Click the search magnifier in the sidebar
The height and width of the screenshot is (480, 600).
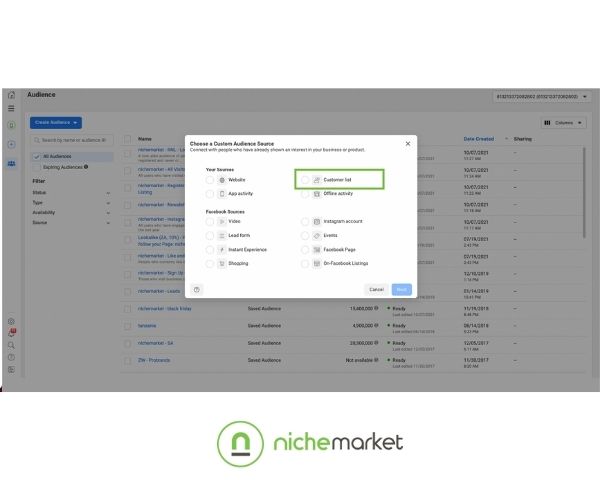[x=11, y=345]
